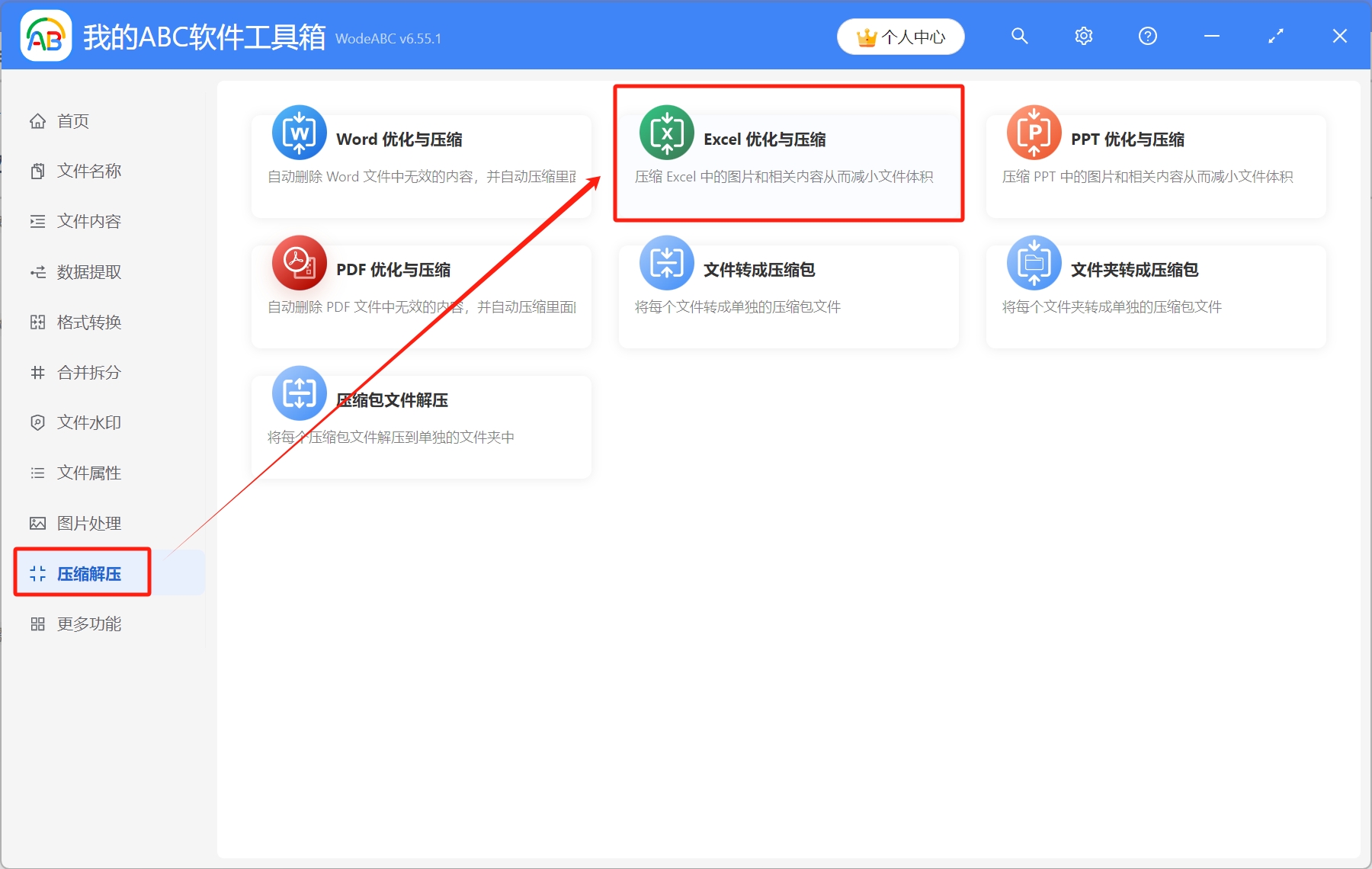Click the PDF description 自动删除 PDF 文件中无效的内容
The image size is (1372, 869).
(x=422, y=307)
